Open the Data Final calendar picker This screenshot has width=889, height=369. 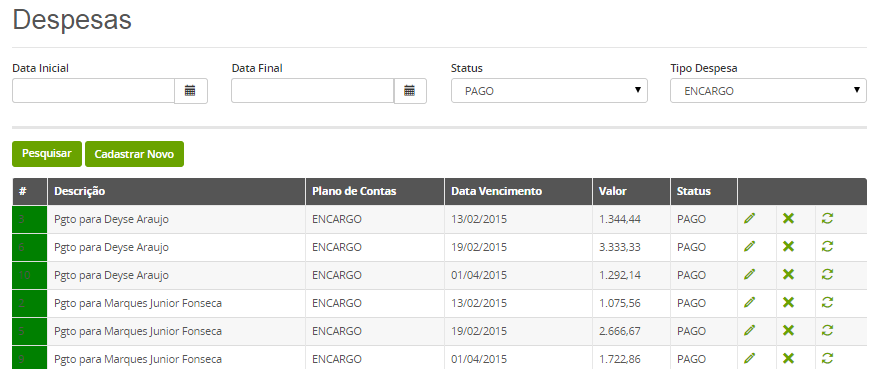[410, 91]
